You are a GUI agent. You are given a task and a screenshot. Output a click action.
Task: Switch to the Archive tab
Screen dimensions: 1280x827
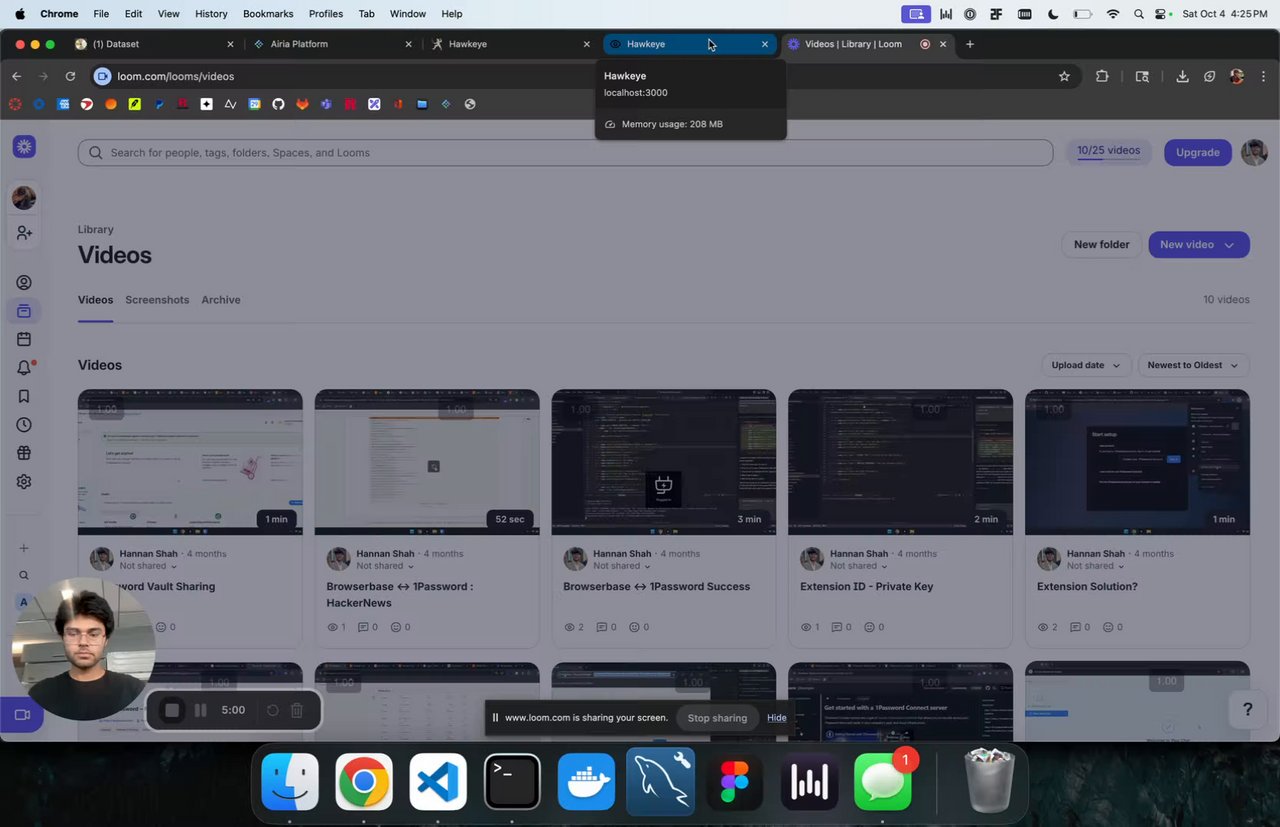pyautogui.click(x=221, y=300)
